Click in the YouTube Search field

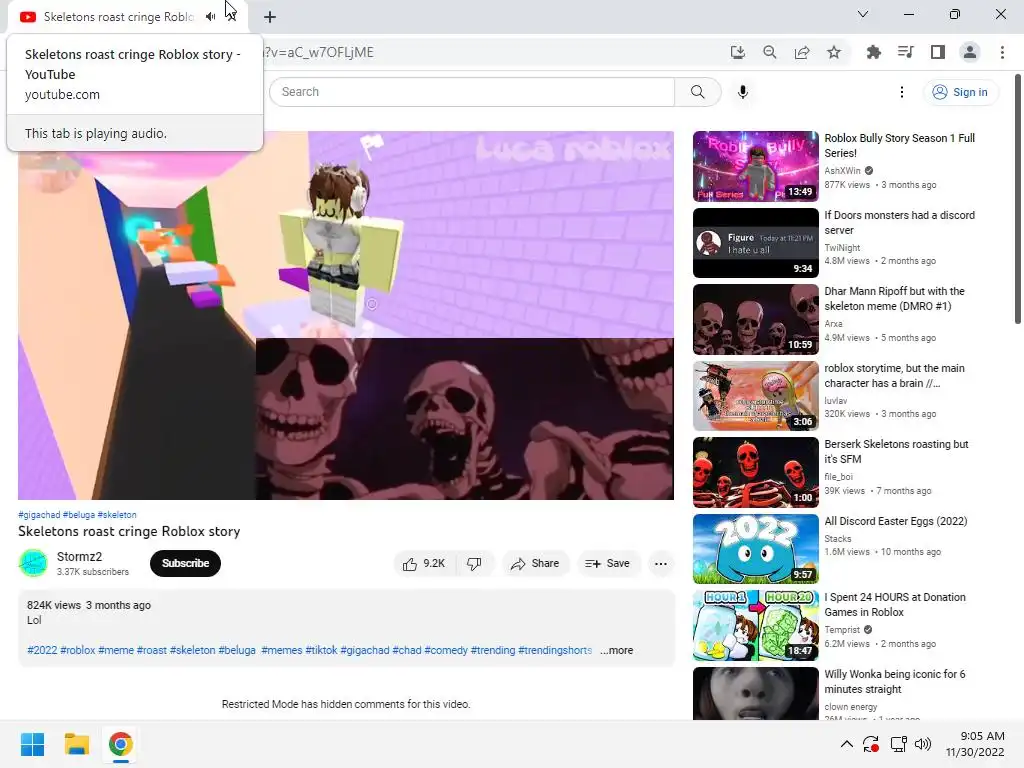(x=472, y=92)
